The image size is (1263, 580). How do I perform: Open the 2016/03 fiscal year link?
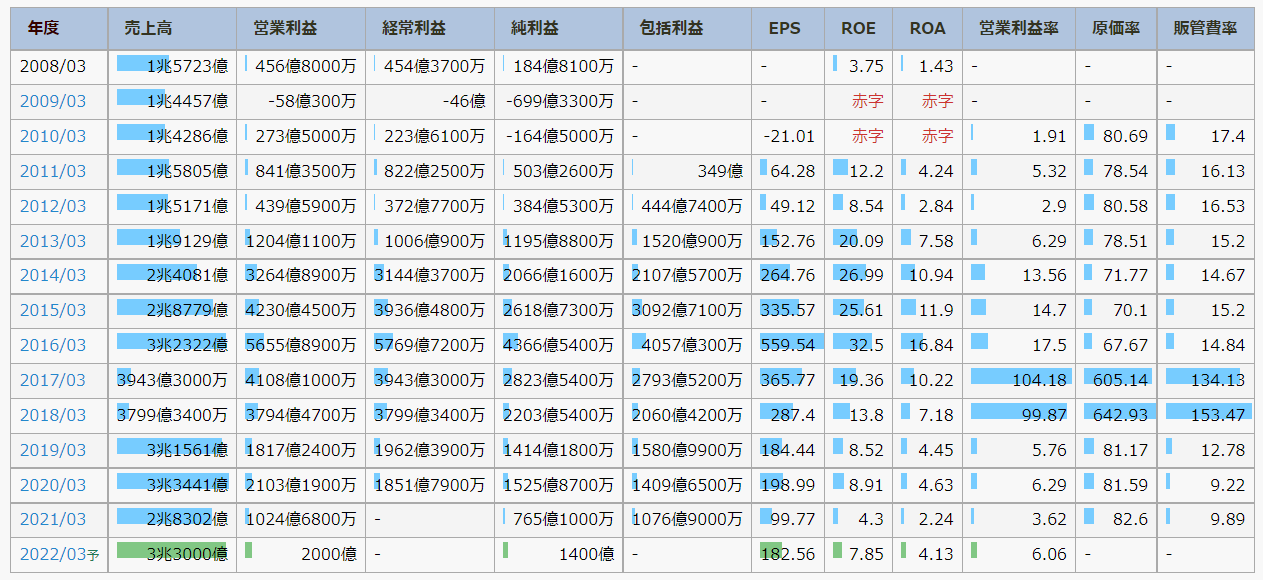pos(53,345)
